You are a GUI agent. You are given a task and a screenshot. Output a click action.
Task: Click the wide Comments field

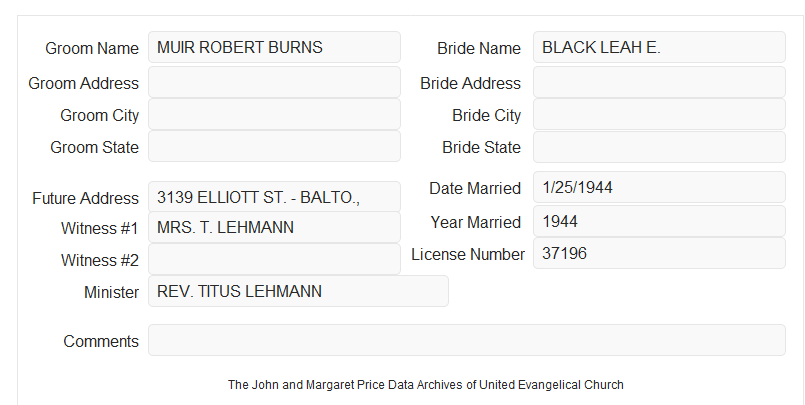click(467, 340)
